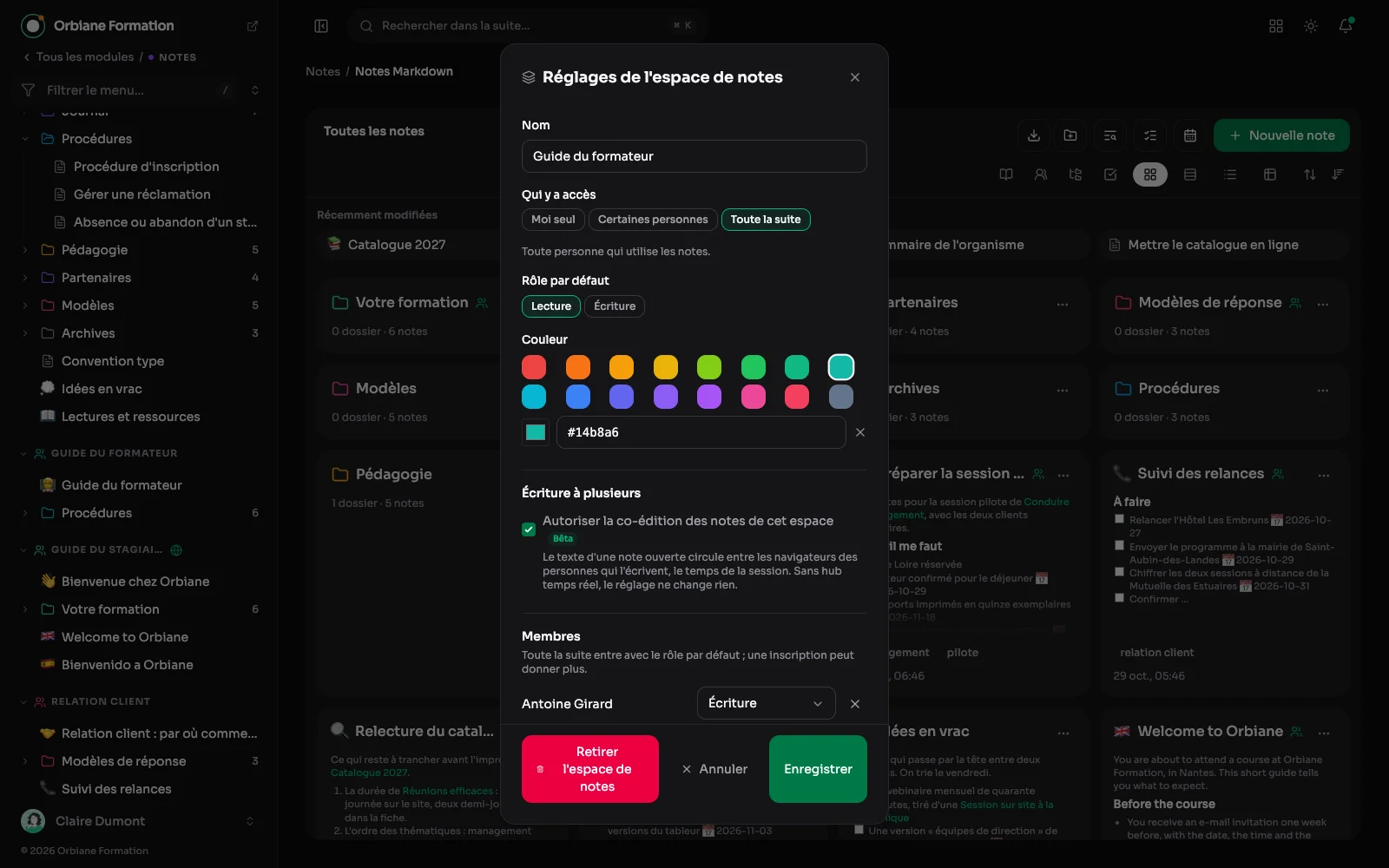Go to Notes breadcrumb

323,71
